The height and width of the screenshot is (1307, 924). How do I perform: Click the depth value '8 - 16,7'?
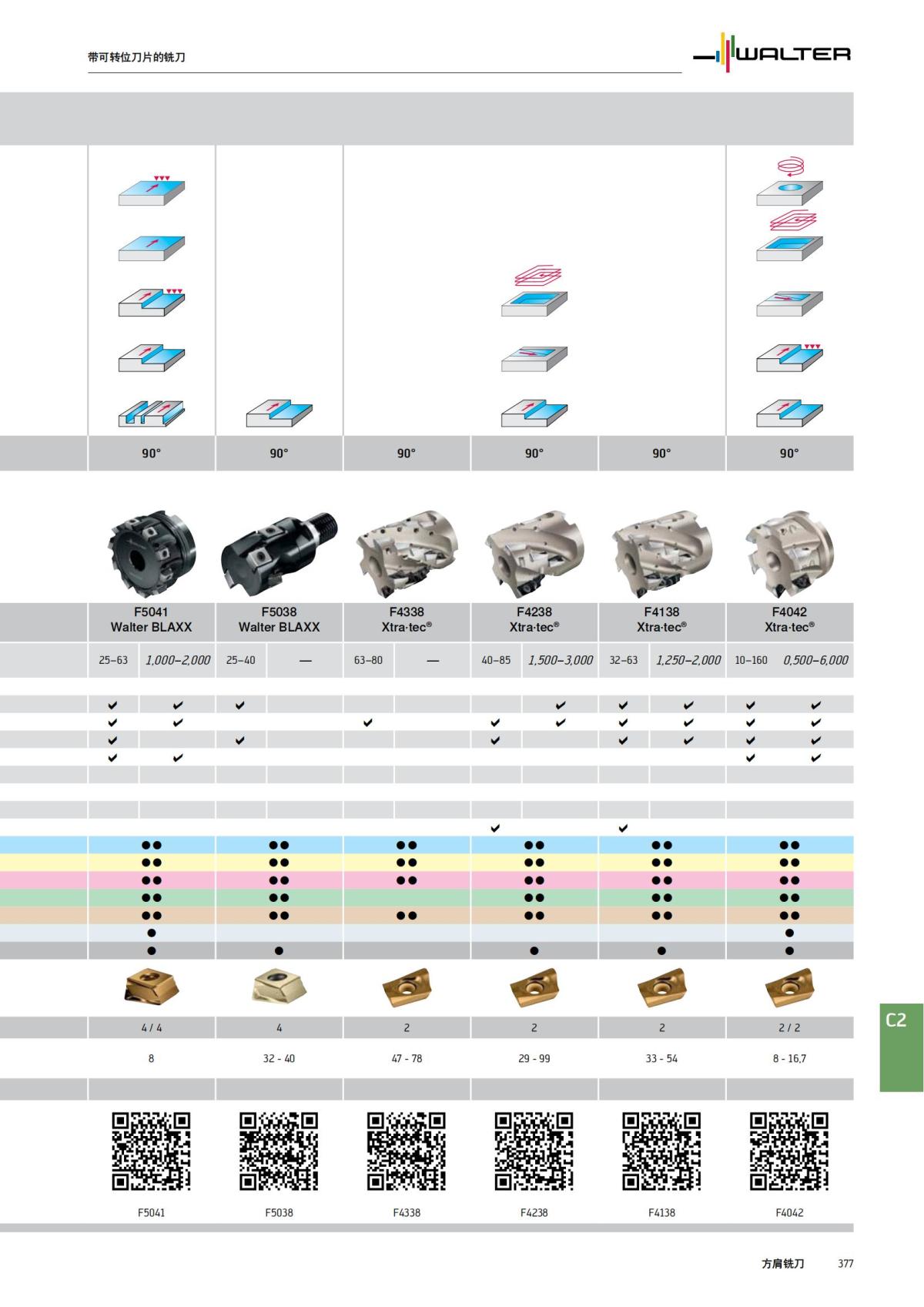click(789, 1058)
